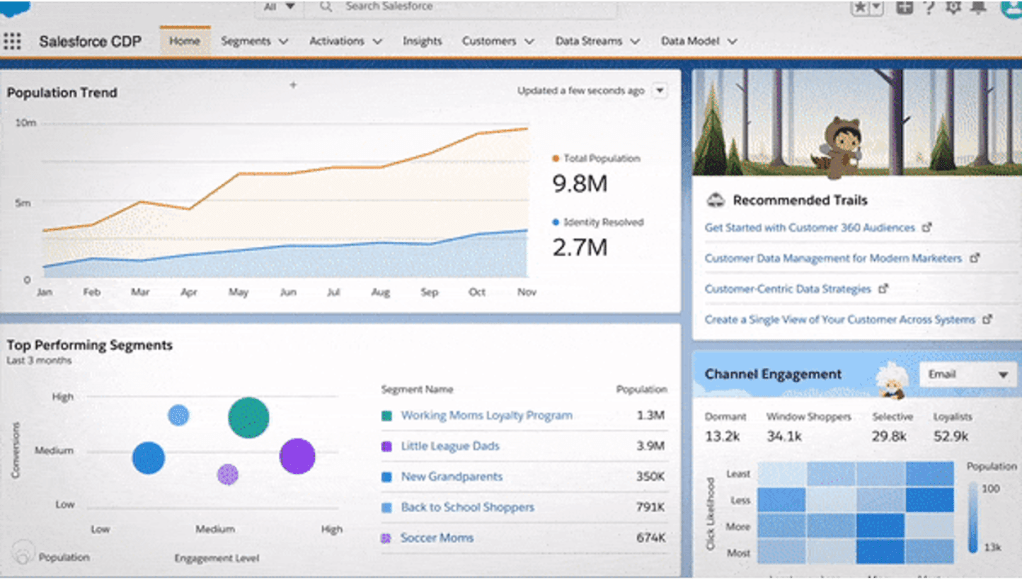This screenshot has width=1022, height=579.
Task: Open the Setup gear icon
Action: click(953, 7)
